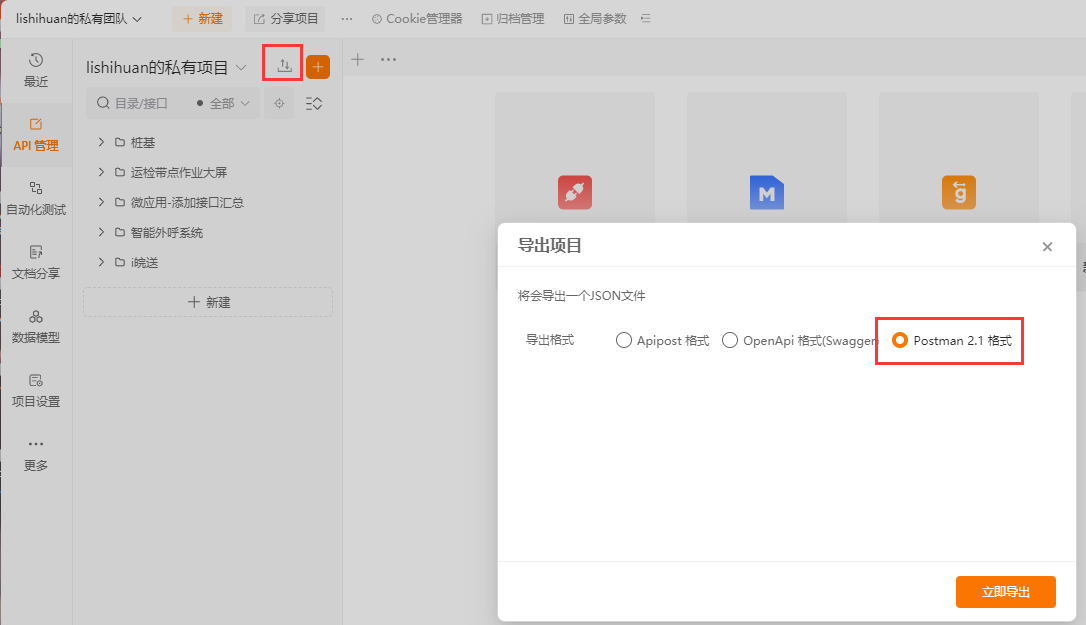Open 数据模型 in the sidebar
The image size is (1086, 625).
[x=36, y=326]
